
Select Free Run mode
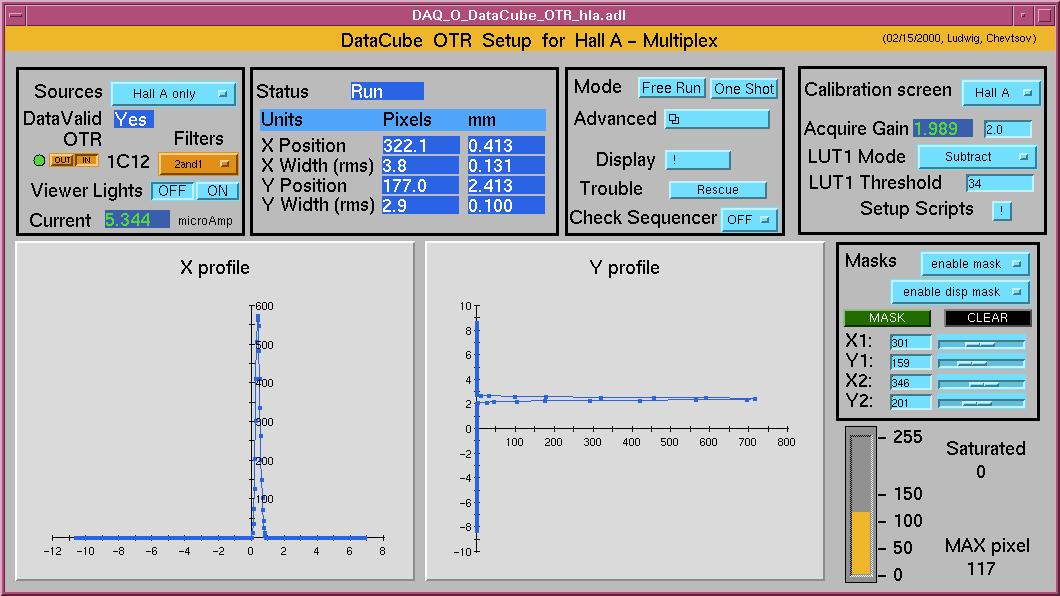[x=671, y=88]
